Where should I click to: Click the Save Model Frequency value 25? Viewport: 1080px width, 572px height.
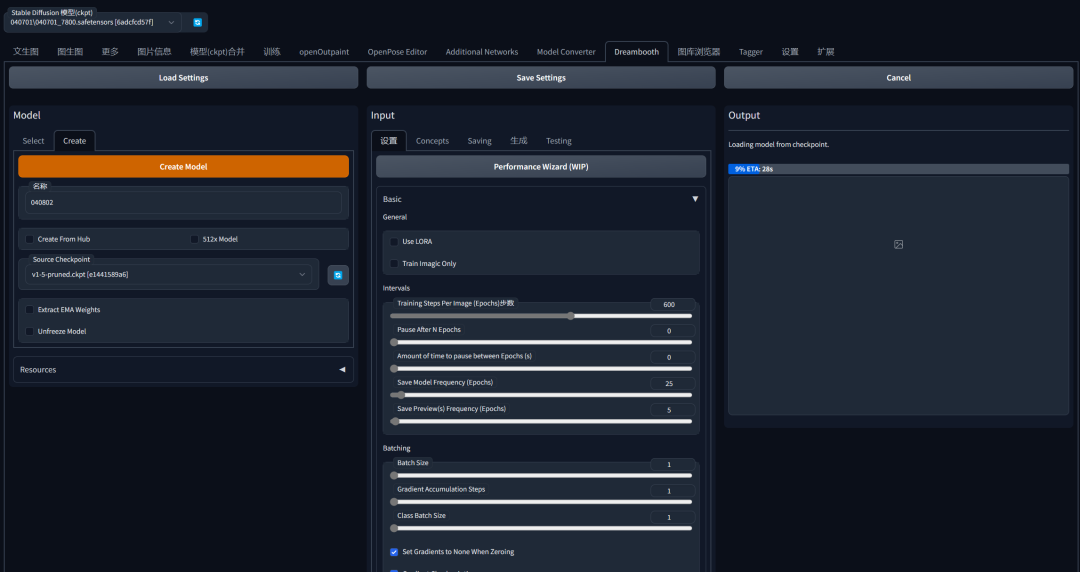coord(672,384)
